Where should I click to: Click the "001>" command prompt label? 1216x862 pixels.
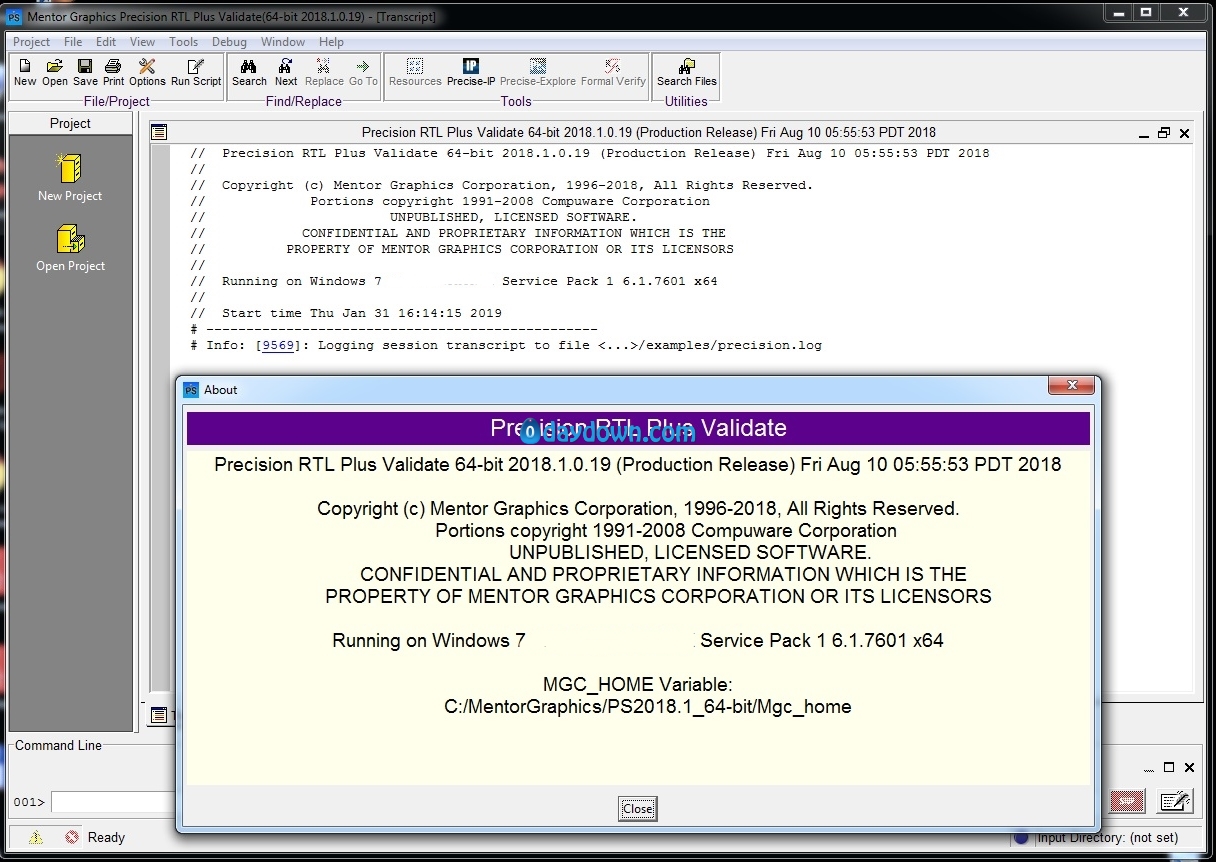29,802
